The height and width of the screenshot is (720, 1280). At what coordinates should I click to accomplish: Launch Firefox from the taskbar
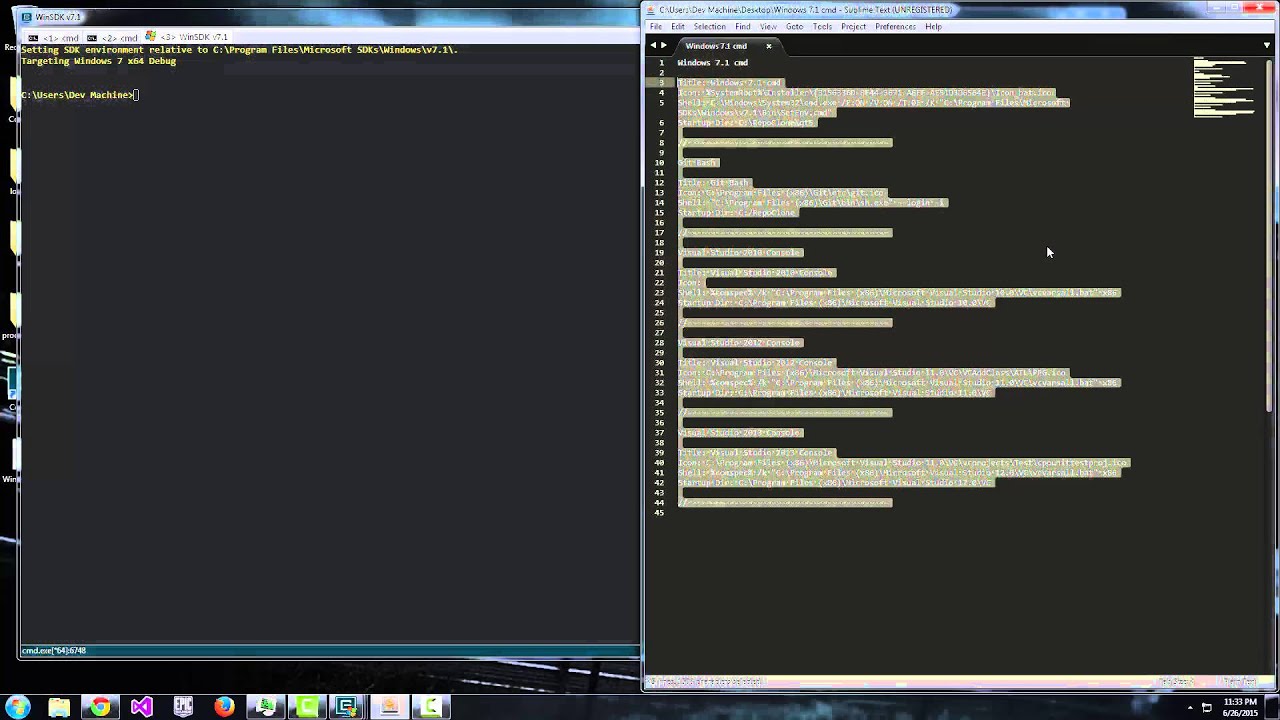(224, 707)
